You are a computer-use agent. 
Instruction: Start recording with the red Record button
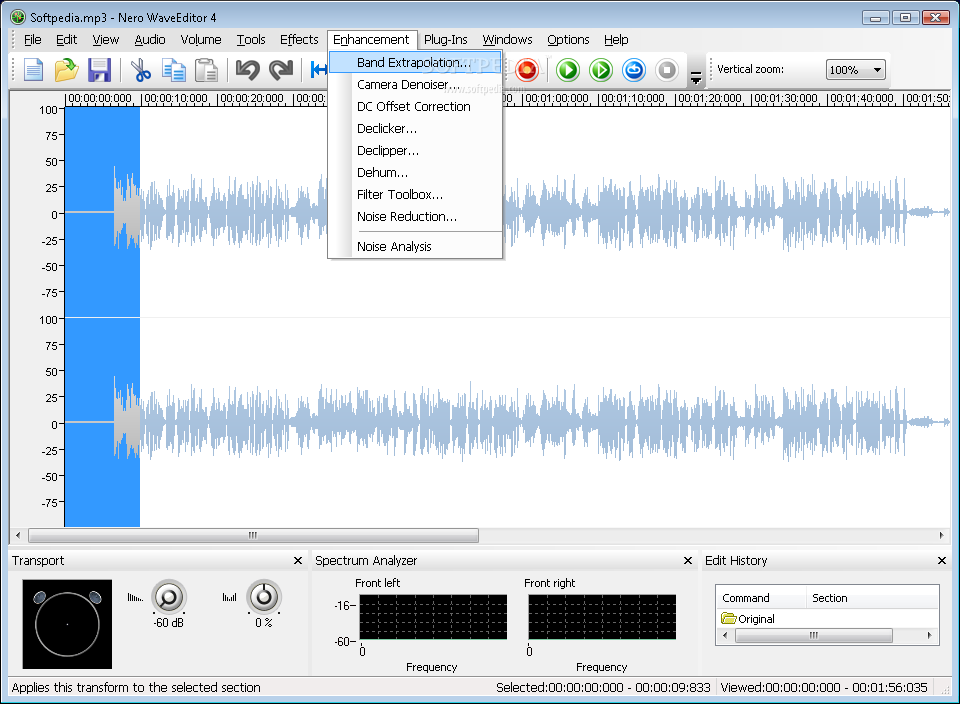click(x=527, y=70)
